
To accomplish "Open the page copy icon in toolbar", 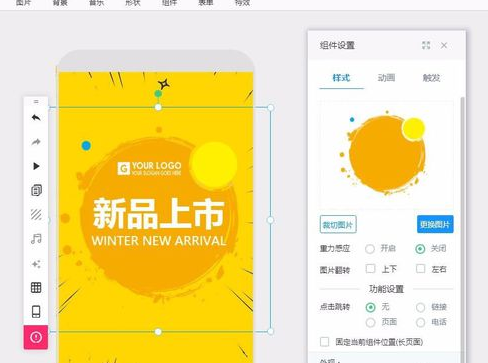I will coord(36,190).
